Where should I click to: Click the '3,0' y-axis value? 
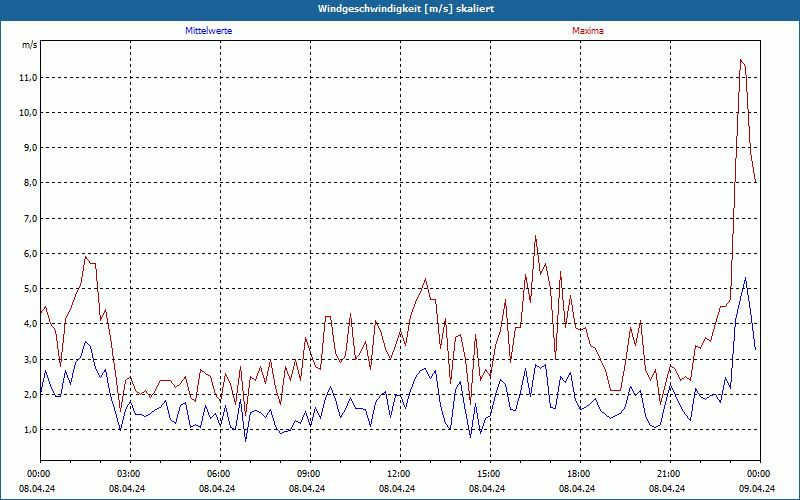click(x=31, y=359)
